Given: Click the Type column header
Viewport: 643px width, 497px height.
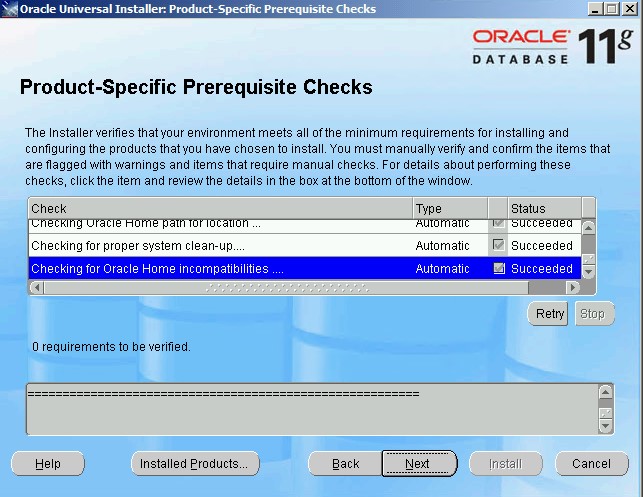Looking at the screenshot, I should tap(450, 208).
